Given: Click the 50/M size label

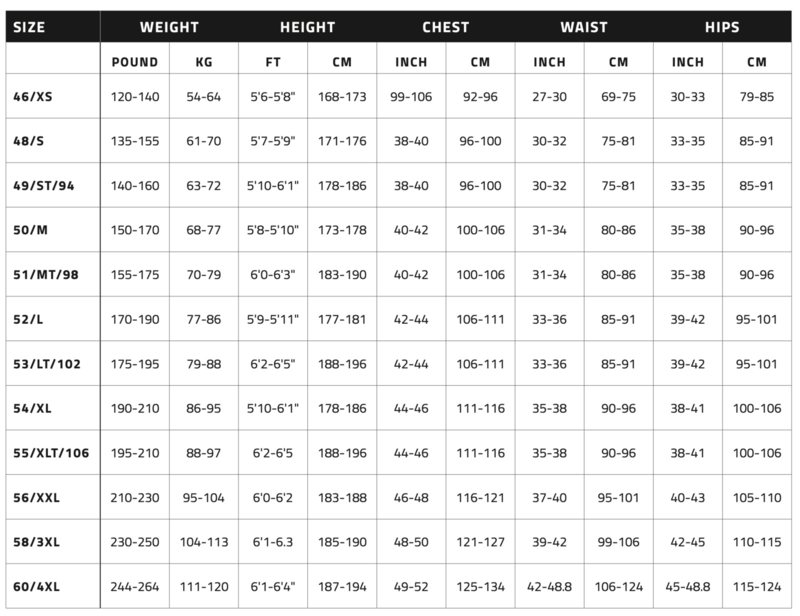Looking at the screenshot, I should point(31,230).
